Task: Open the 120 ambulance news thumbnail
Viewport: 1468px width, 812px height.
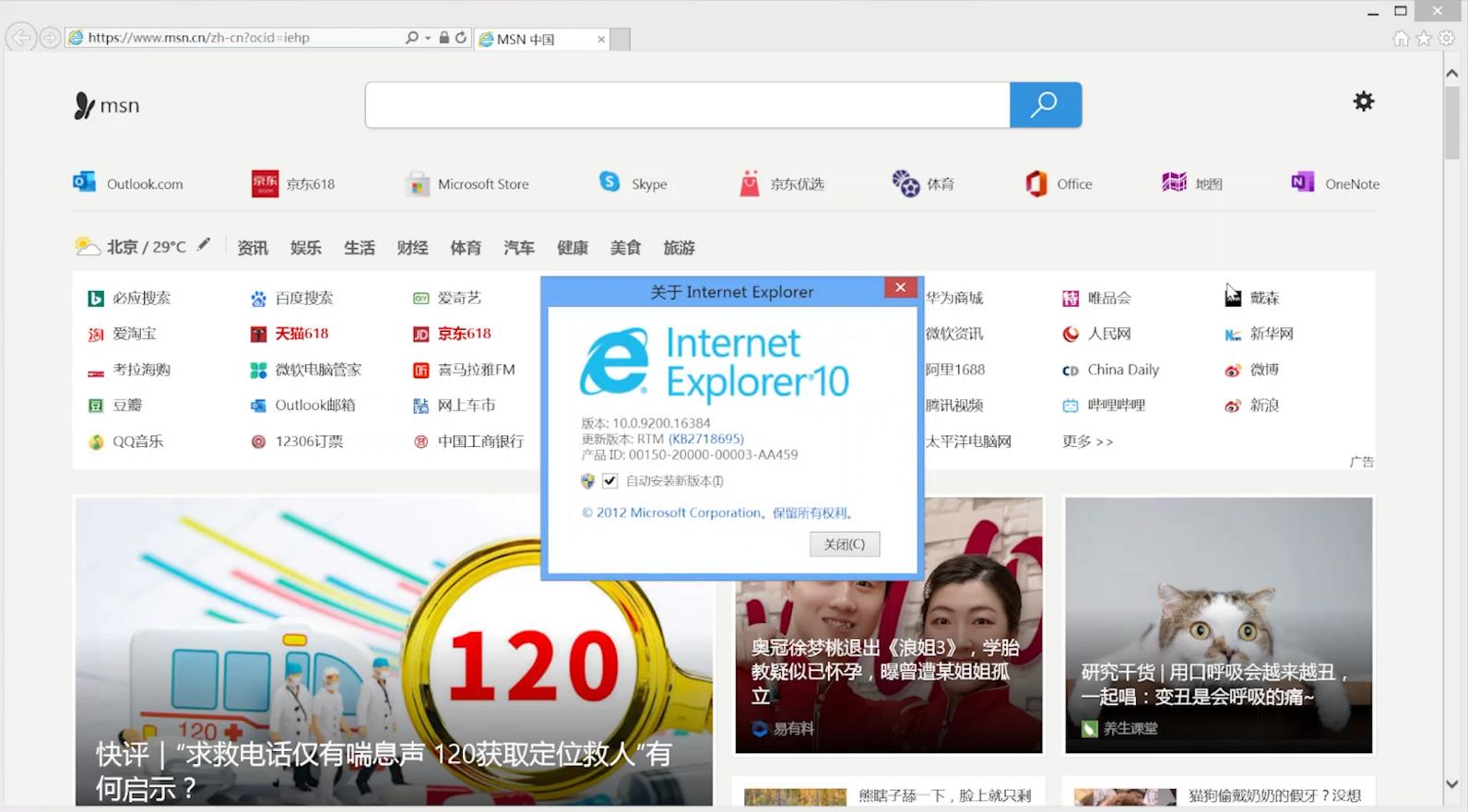Action: pos(394,652)
